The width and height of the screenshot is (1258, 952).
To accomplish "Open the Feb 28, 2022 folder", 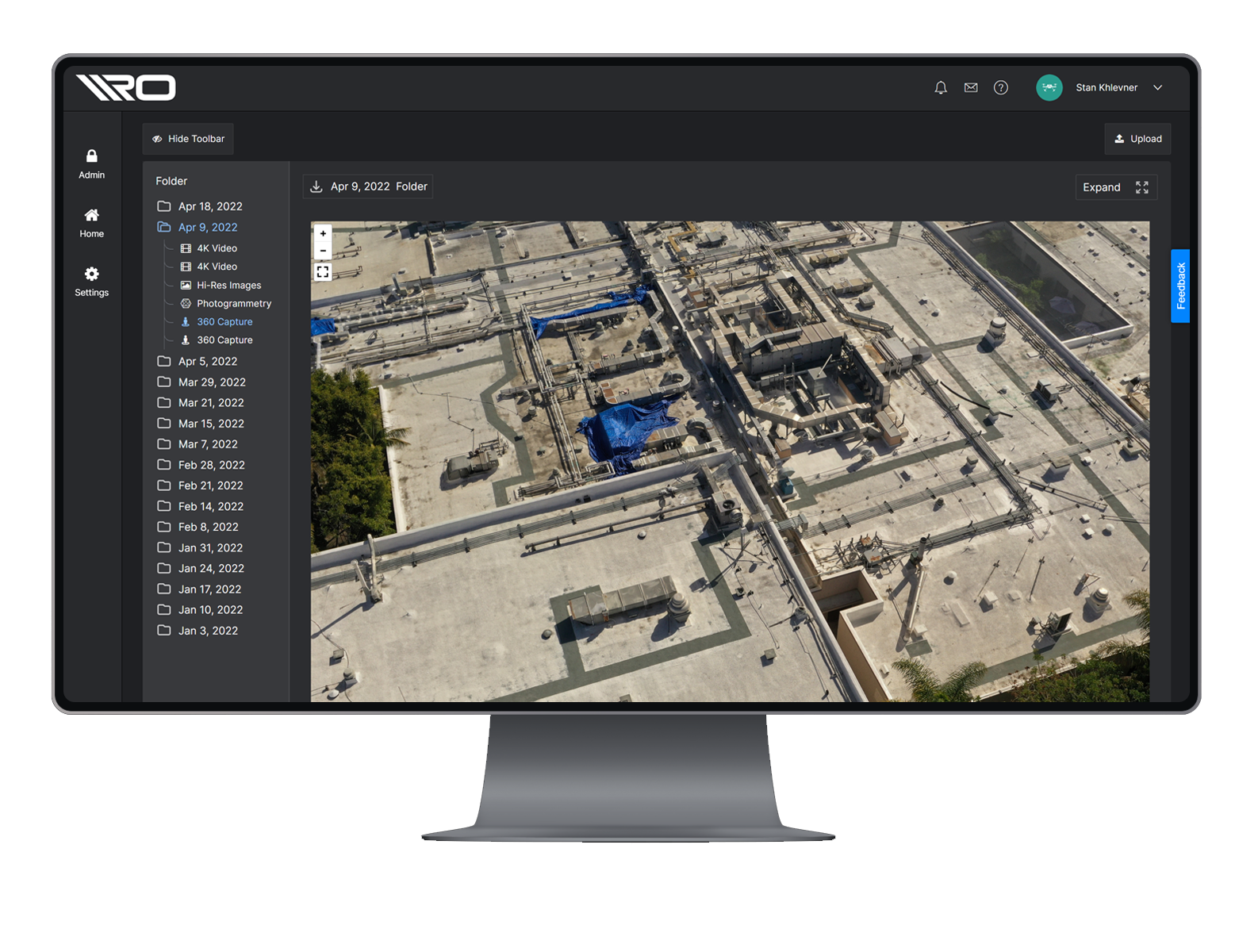I will (201, 465).
